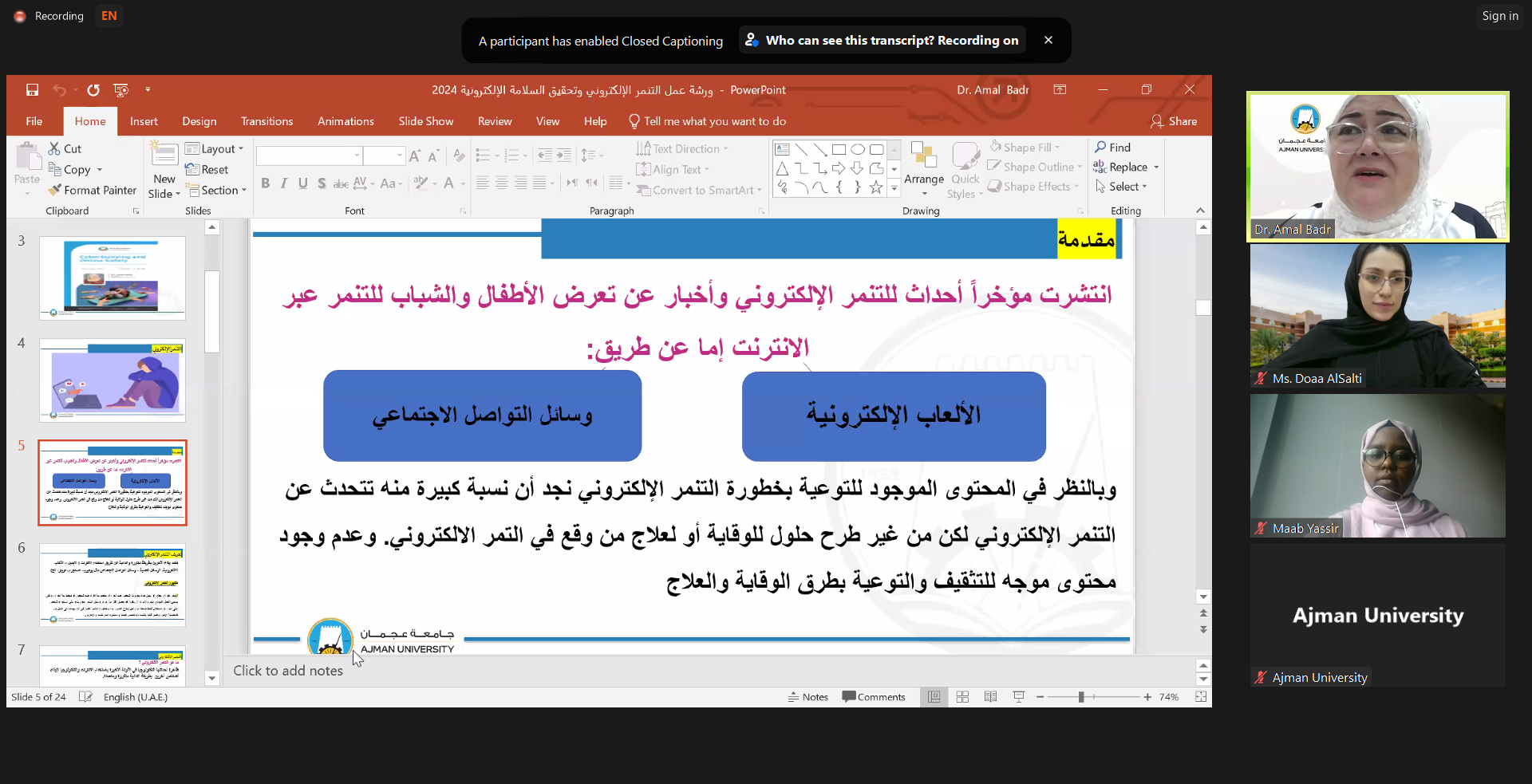This screenshot has height=784, width=1532.
Task: Toggle Bold formatting
Action: click(265, 183)
